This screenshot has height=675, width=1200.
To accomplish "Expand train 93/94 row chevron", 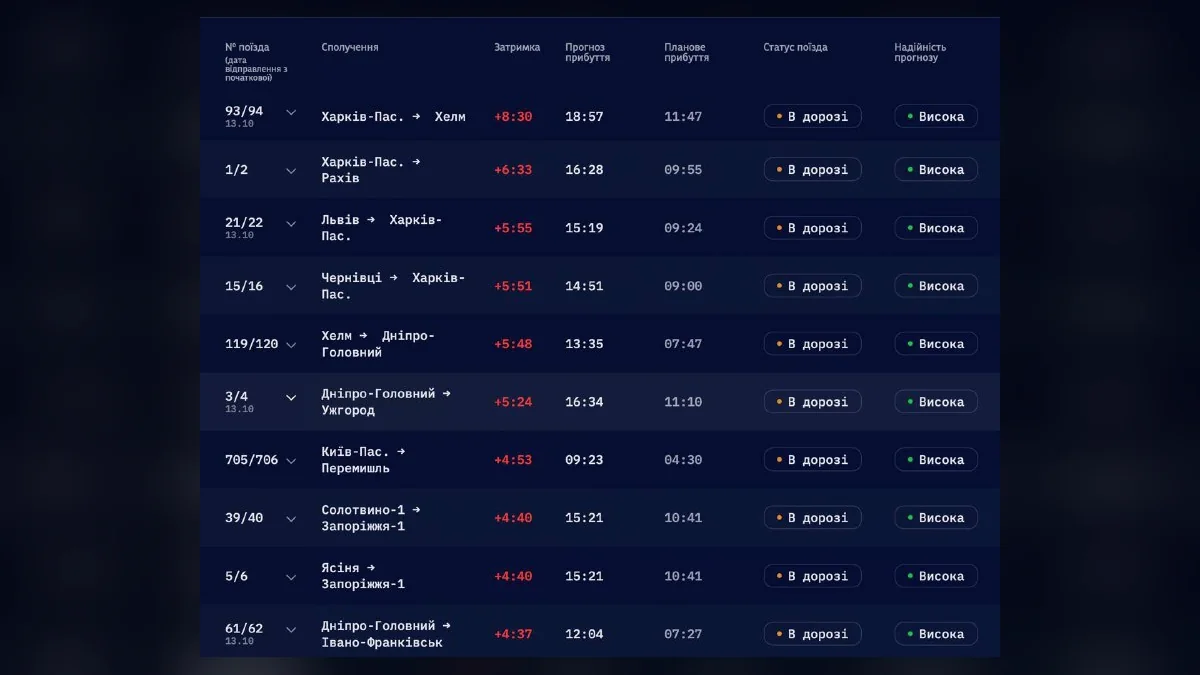I will pos(291,112).
